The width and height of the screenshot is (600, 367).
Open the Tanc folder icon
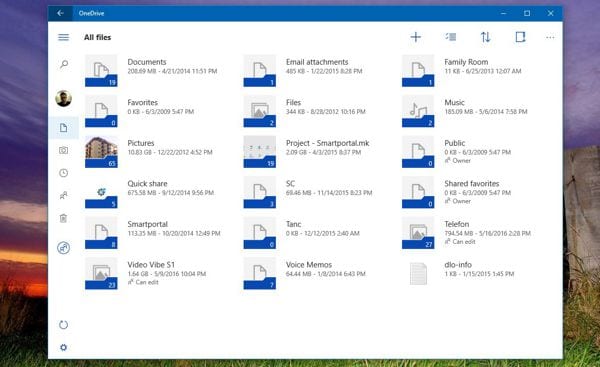(x=259, y=233)
